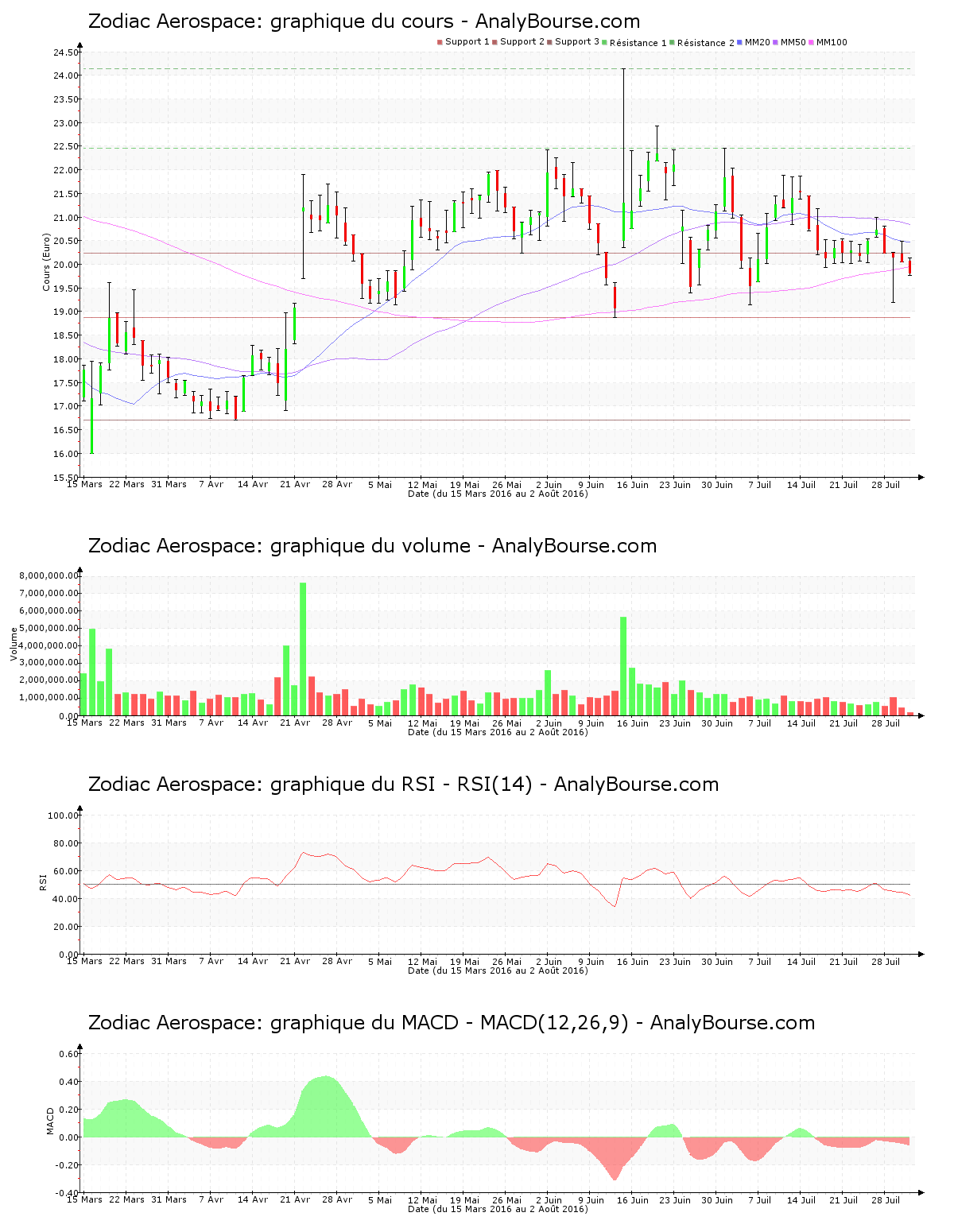Click the 40.00 value on RSI axis

[66, 899]
